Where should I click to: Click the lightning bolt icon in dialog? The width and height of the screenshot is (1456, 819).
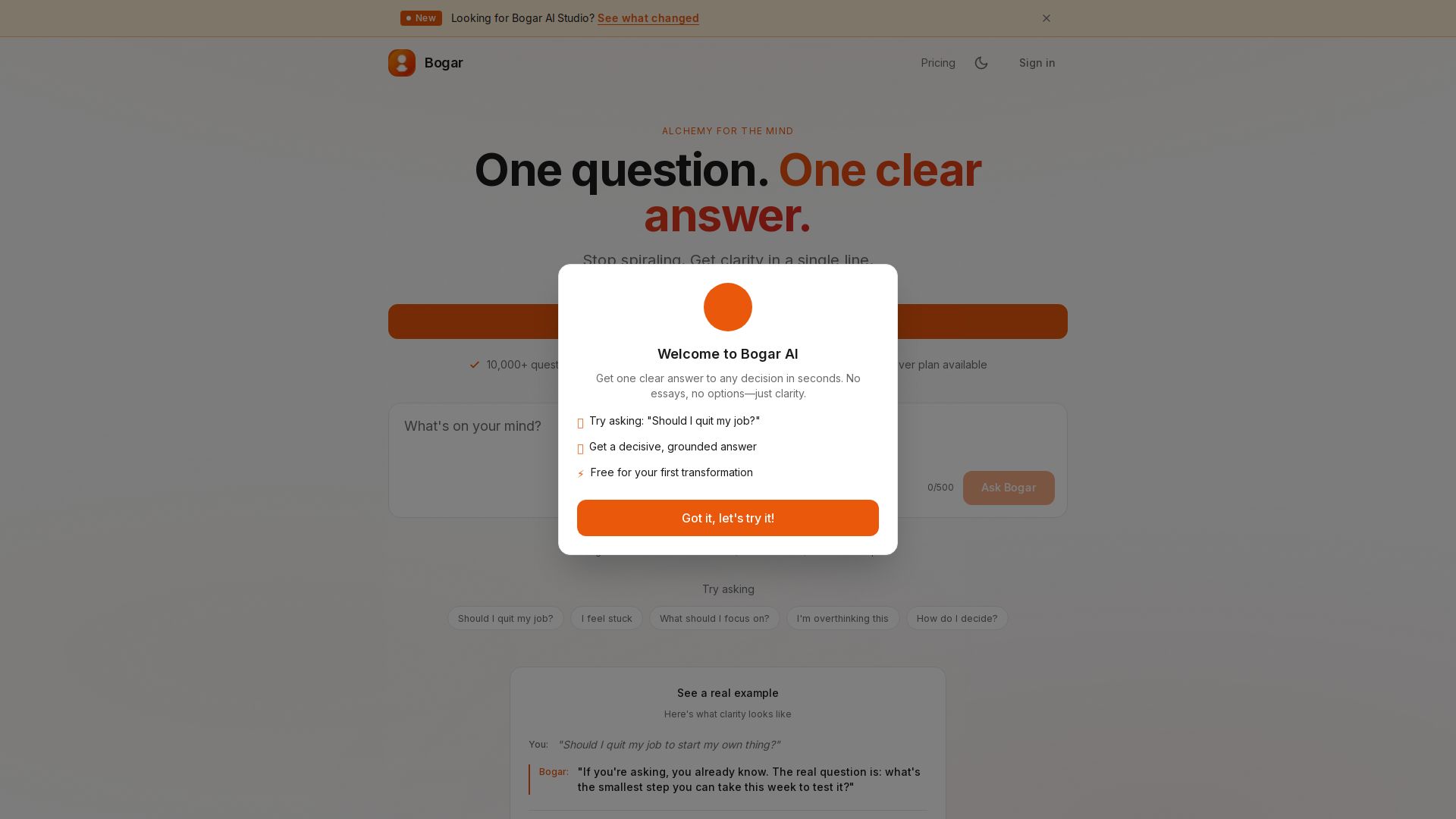point(581,473)
